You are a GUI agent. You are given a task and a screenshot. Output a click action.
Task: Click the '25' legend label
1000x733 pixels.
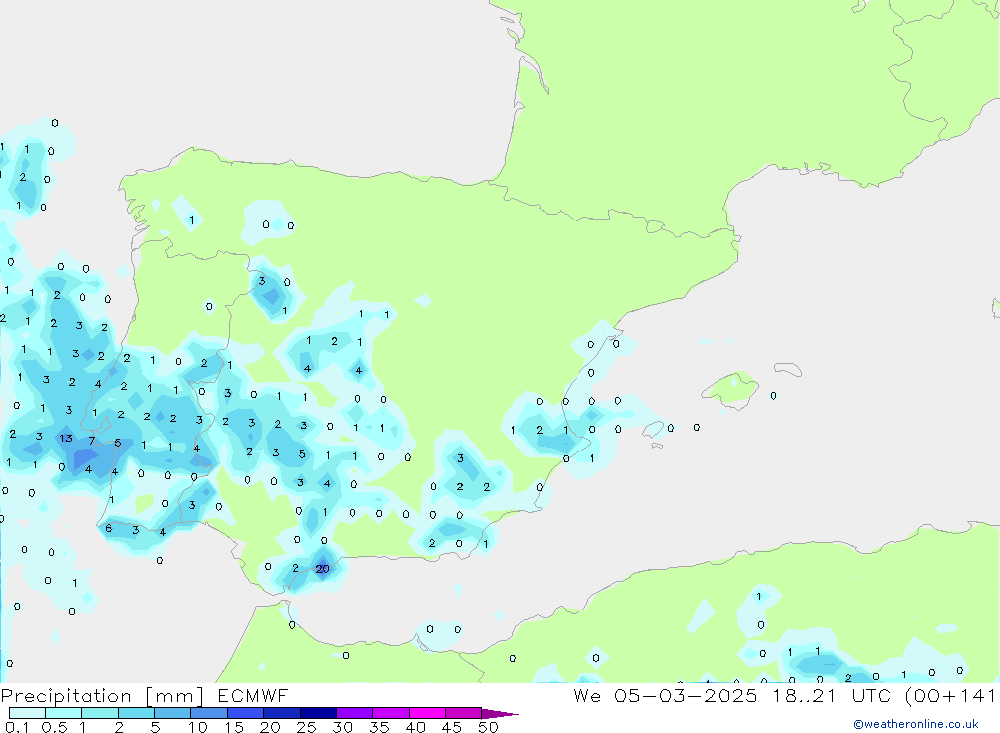[x=306, y=727]
